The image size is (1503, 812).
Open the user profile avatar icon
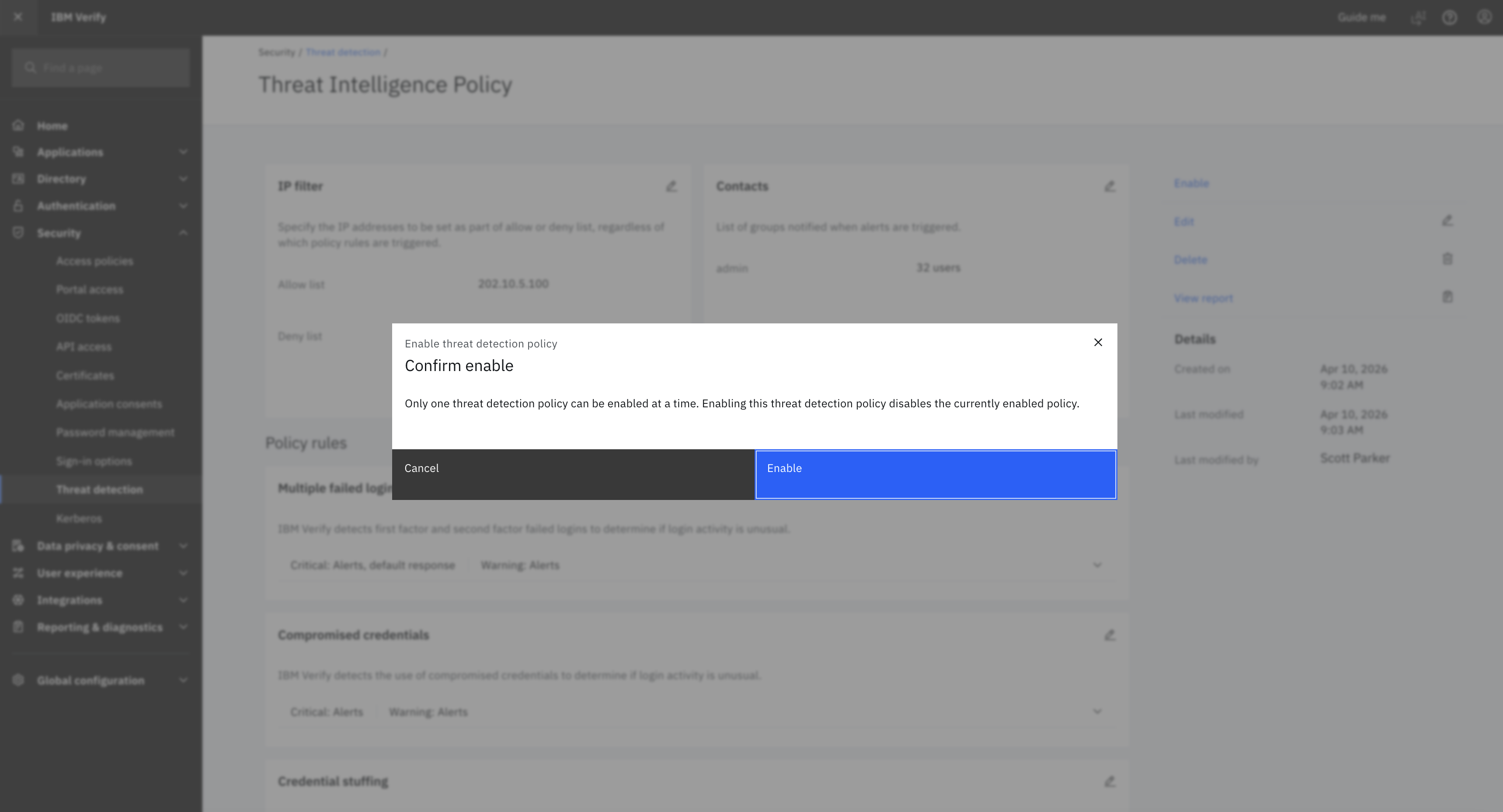click(x=1484, y=17)
